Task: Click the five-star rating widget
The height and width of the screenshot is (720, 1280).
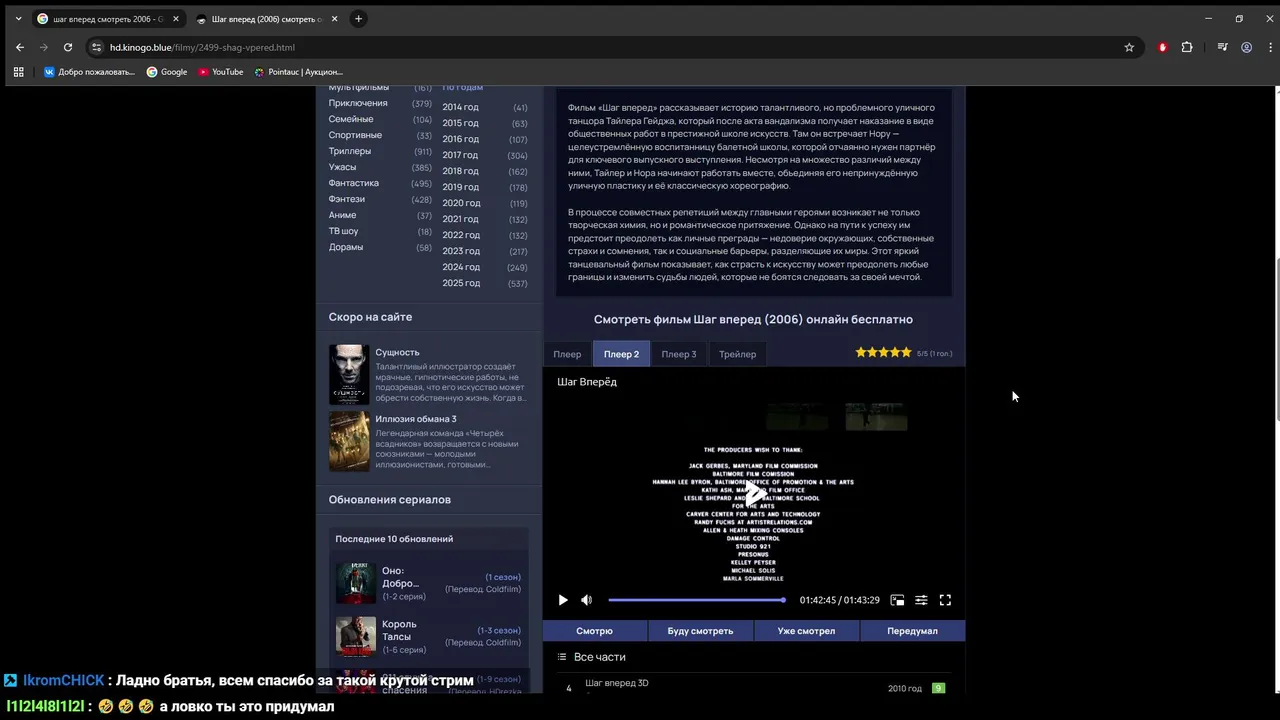Action: (x=884, y=353)
